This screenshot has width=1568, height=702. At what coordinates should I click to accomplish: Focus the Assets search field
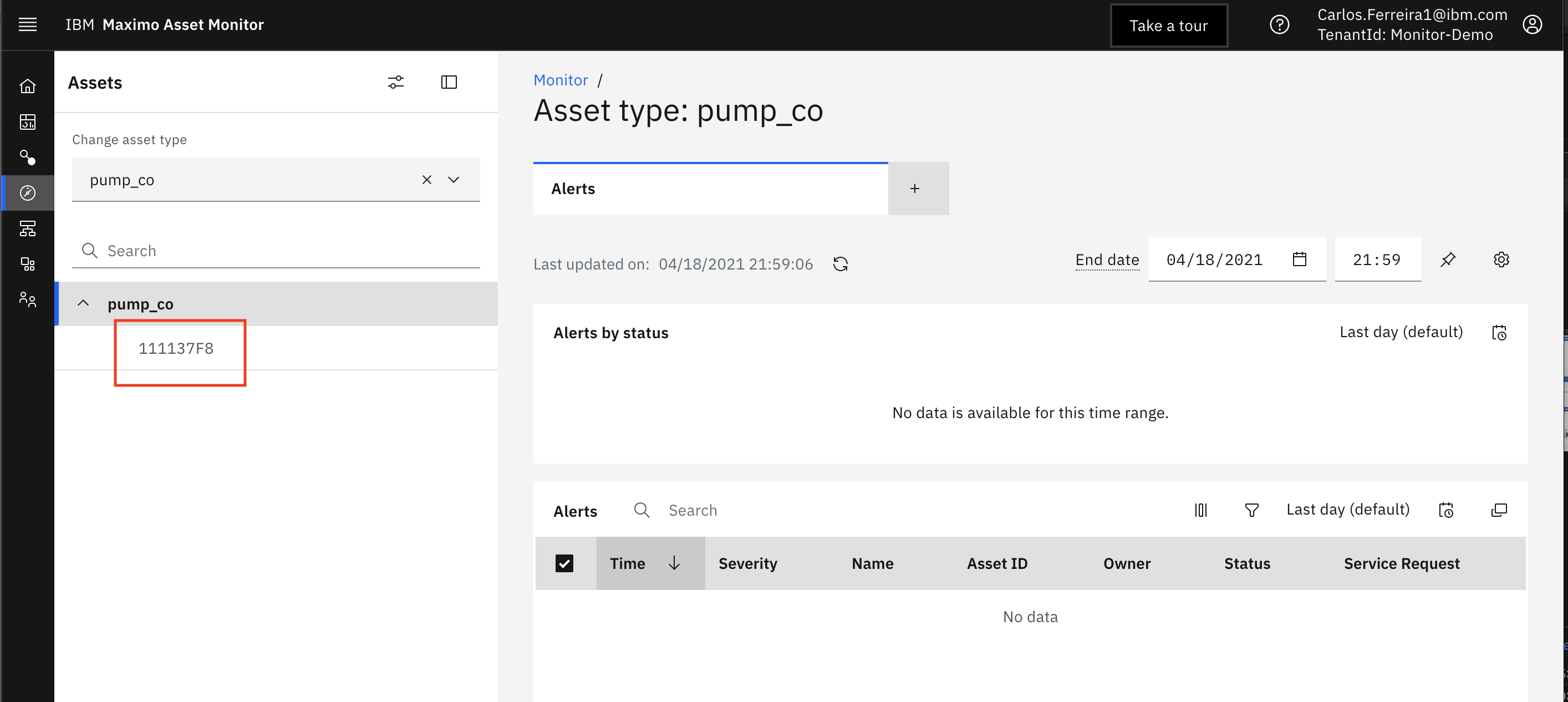pyautogui.click(x=276, y=250)
